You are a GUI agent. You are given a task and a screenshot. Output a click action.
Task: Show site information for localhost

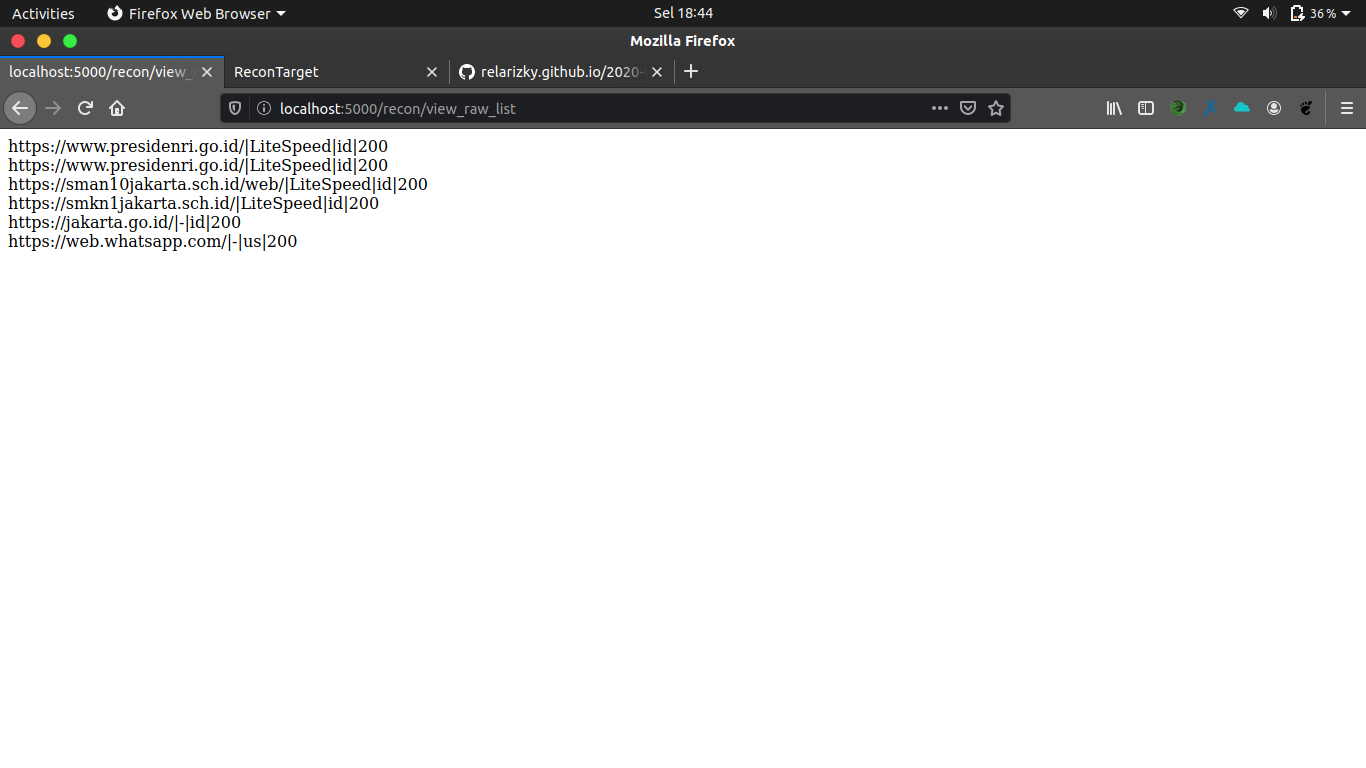264,108
